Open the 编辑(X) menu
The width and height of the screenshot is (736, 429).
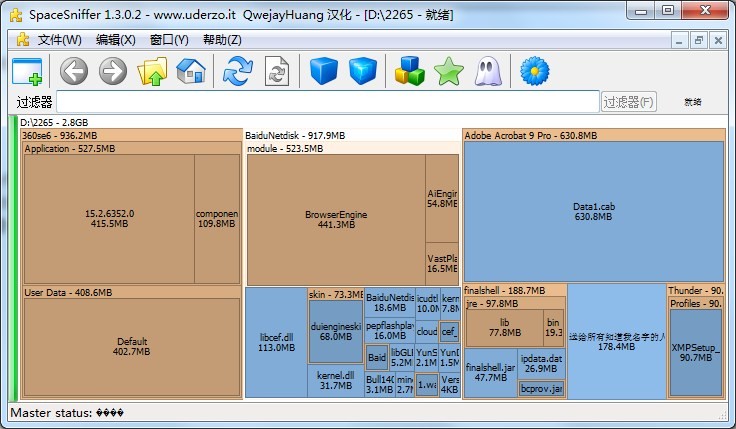coord(115,40)
